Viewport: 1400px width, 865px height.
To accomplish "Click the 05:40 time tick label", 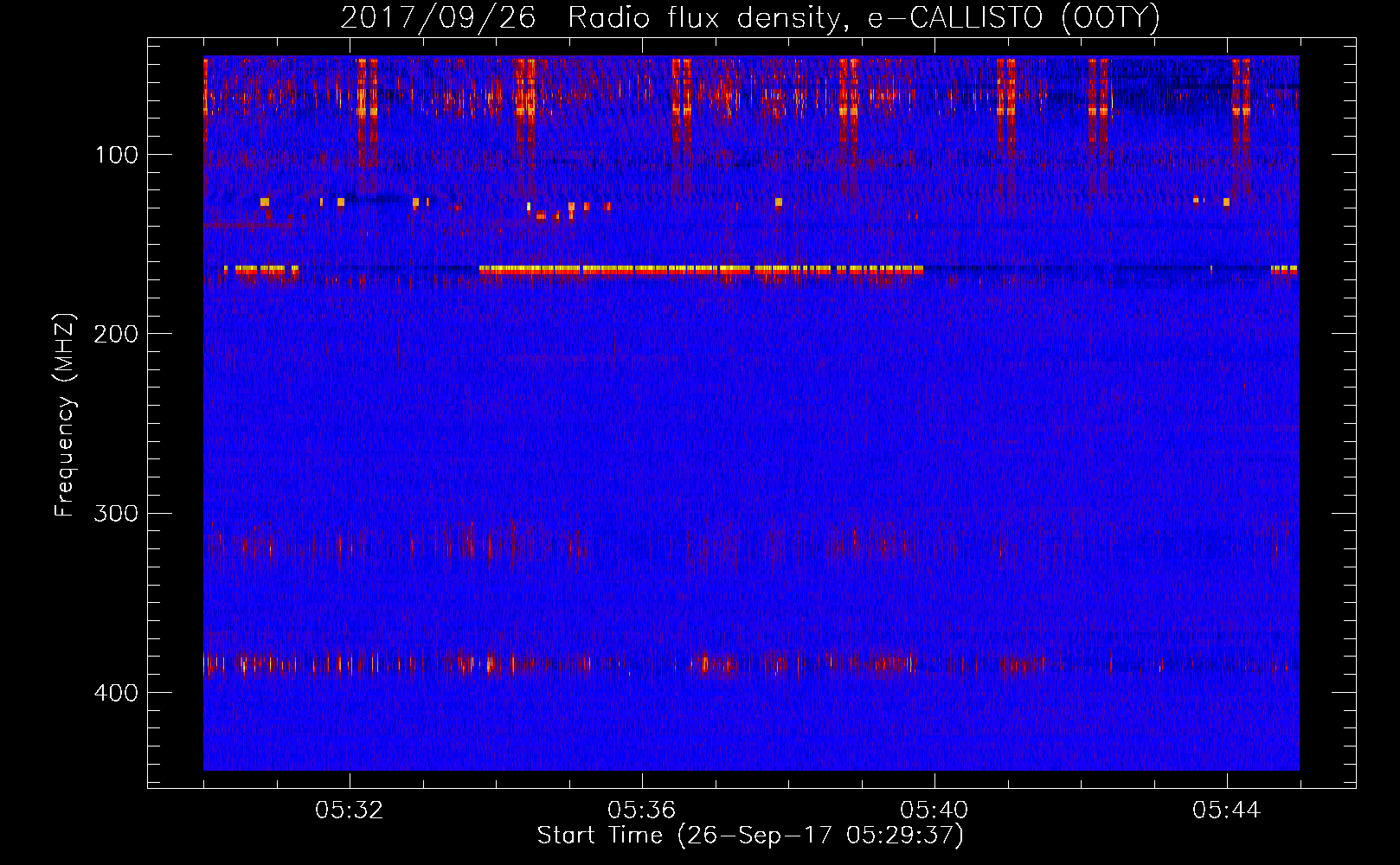I will [934, 811].
